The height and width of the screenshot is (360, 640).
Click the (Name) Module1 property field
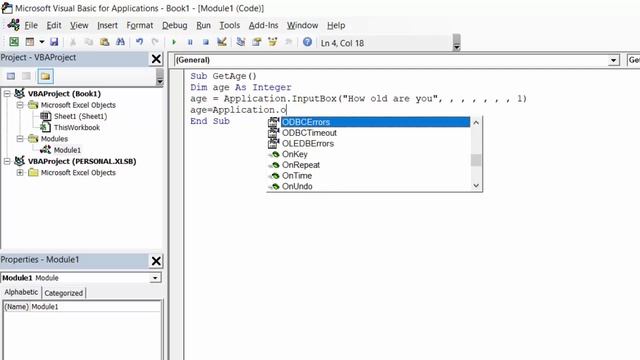coord(82,307)
